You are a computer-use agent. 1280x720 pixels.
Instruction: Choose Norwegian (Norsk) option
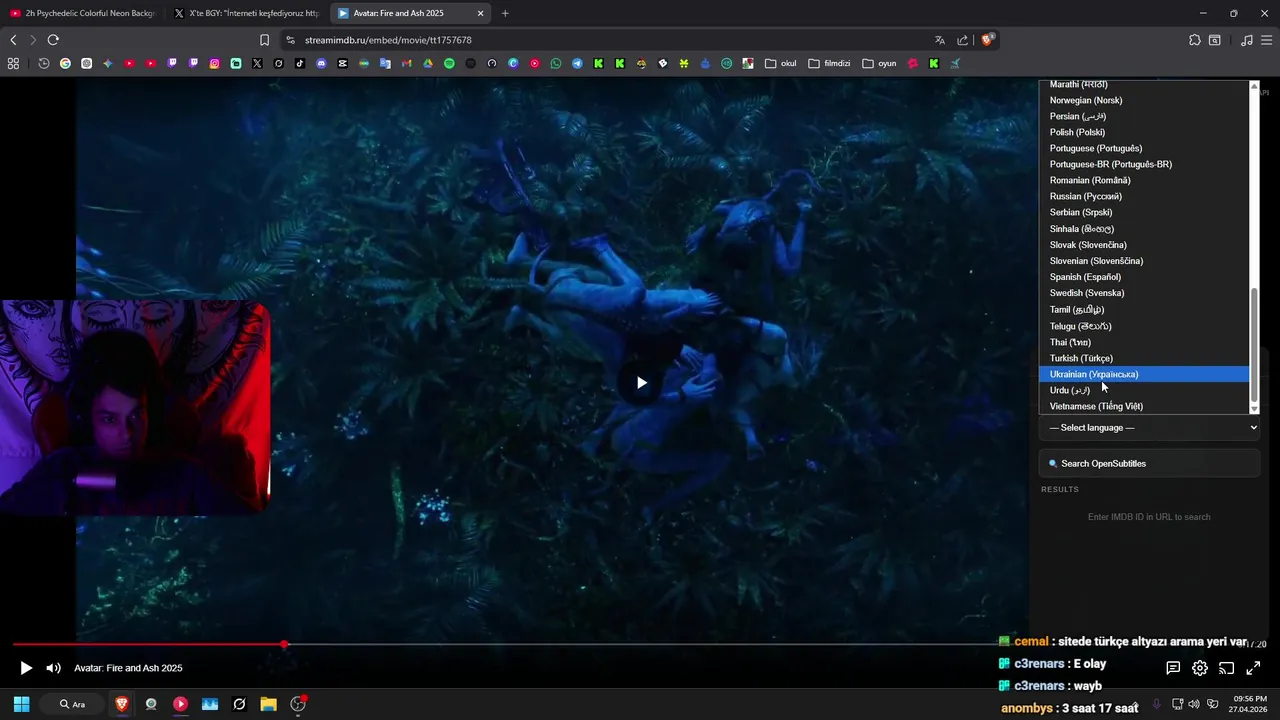click(1144, 100)
